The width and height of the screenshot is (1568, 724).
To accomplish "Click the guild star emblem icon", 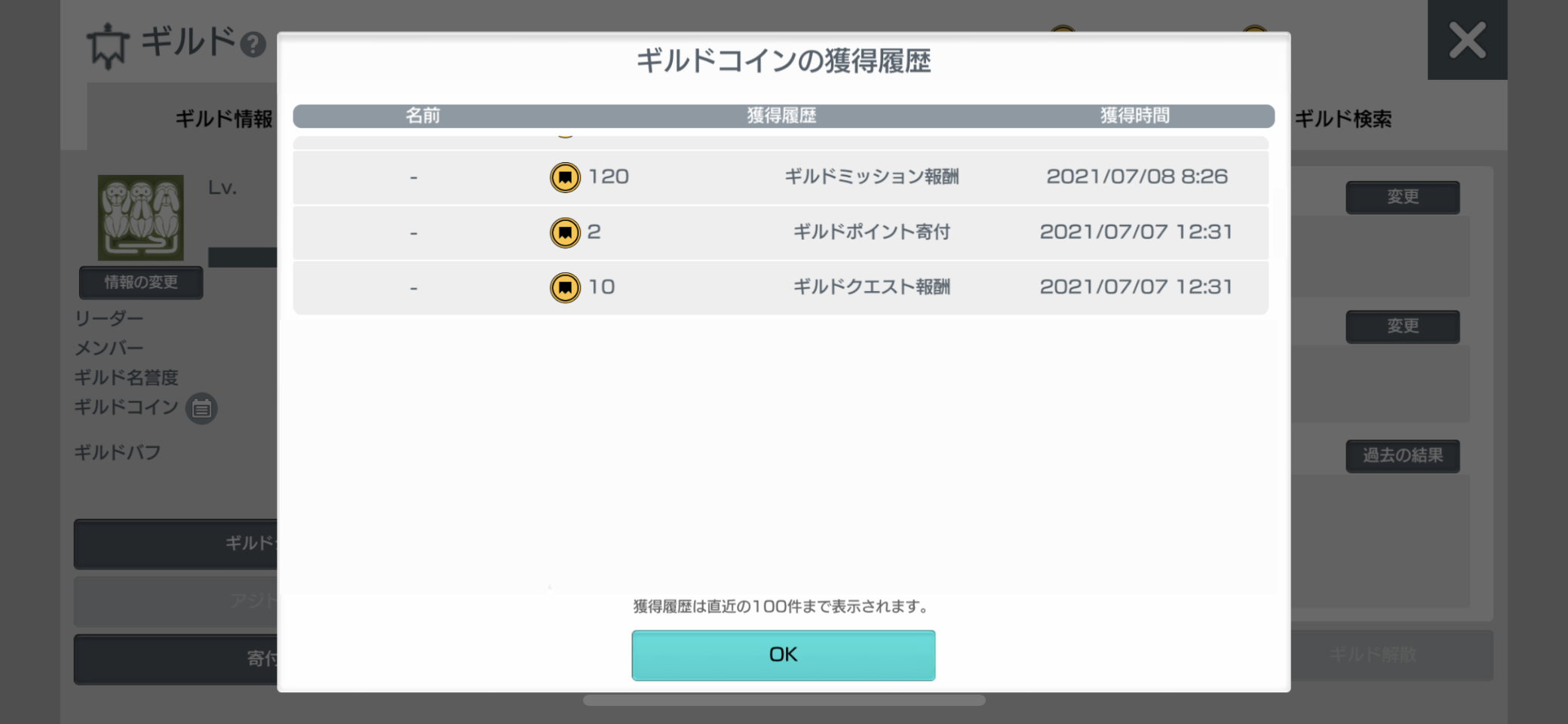I will click(x=108, y=45).
